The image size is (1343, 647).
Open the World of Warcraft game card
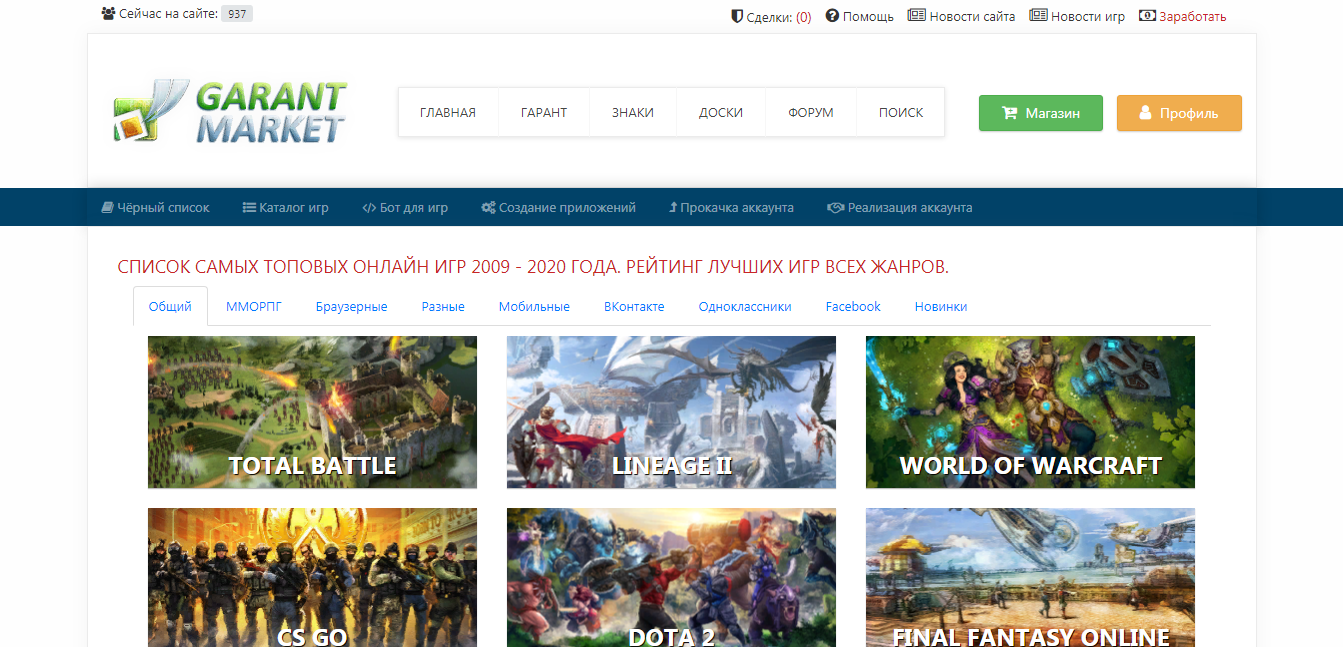pyautogui.click(x=1030, y=412)
